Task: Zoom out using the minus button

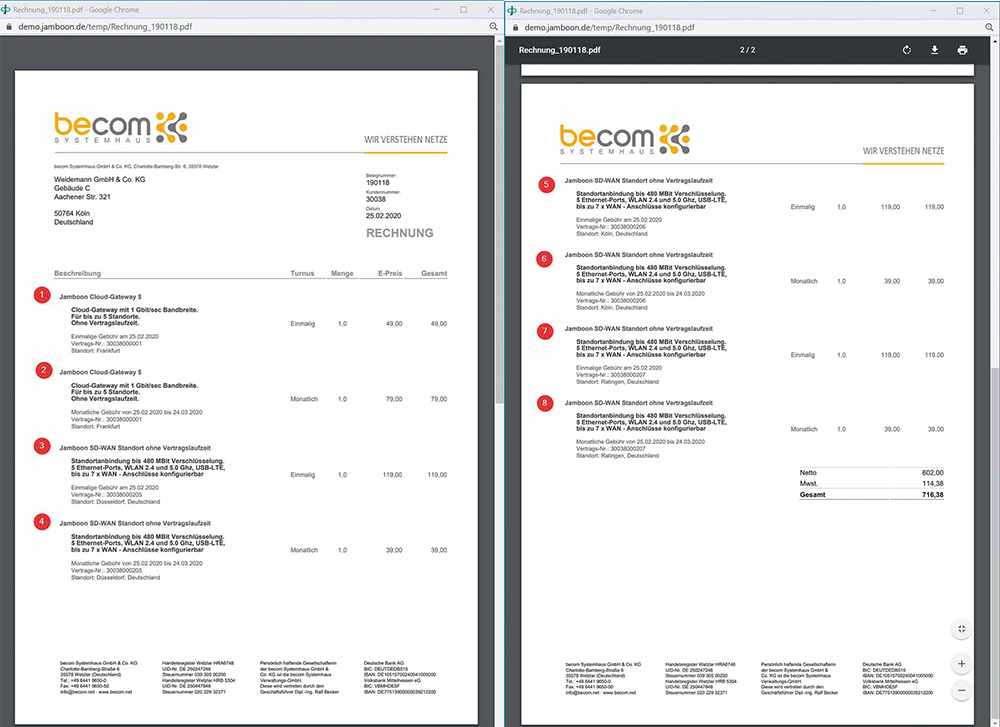Action: click(x=961, y=690)
